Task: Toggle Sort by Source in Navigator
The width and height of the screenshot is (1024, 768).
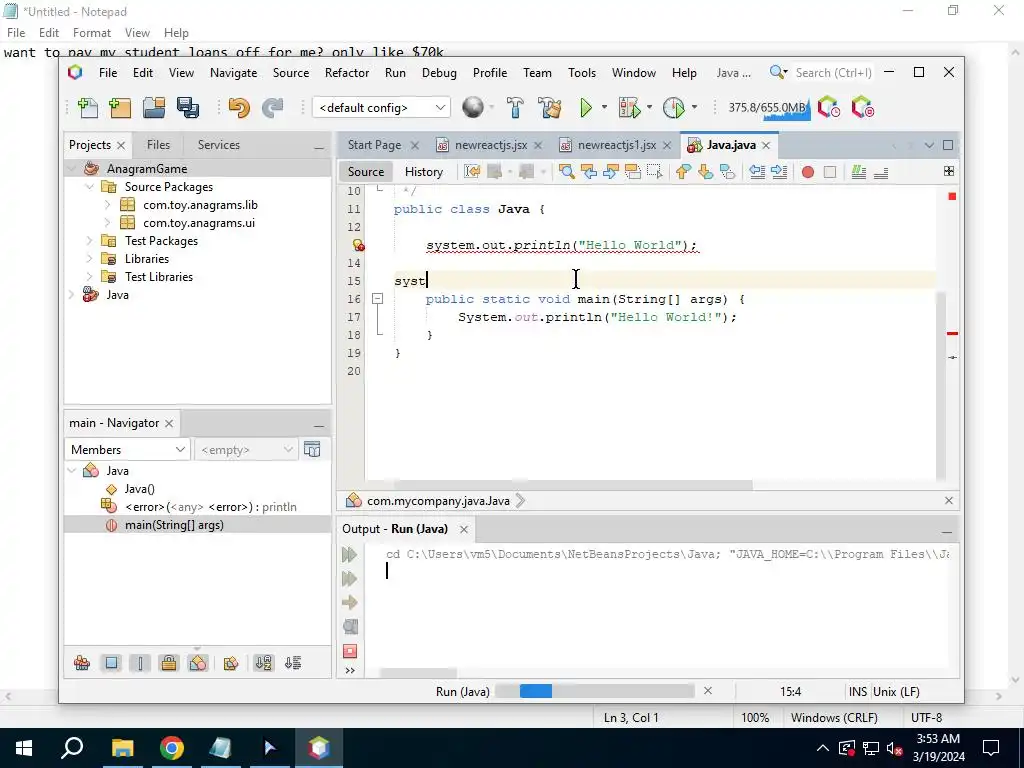Action: pyautogui.click(x=293, y=664)
